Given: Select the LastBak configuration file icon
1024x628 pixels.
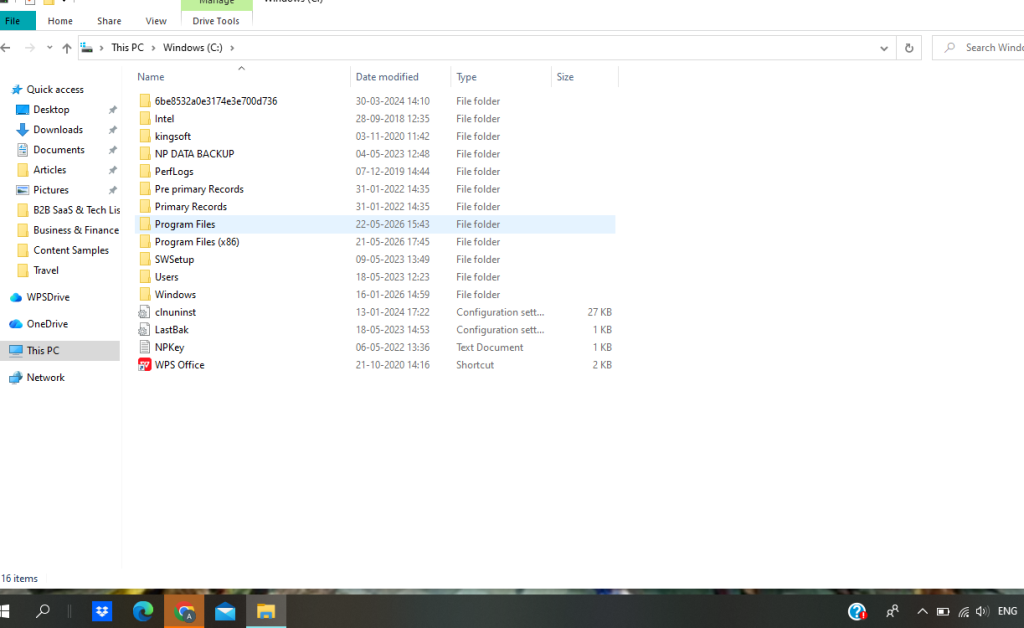Looking at the screenshot, I should tap(144, 330).
